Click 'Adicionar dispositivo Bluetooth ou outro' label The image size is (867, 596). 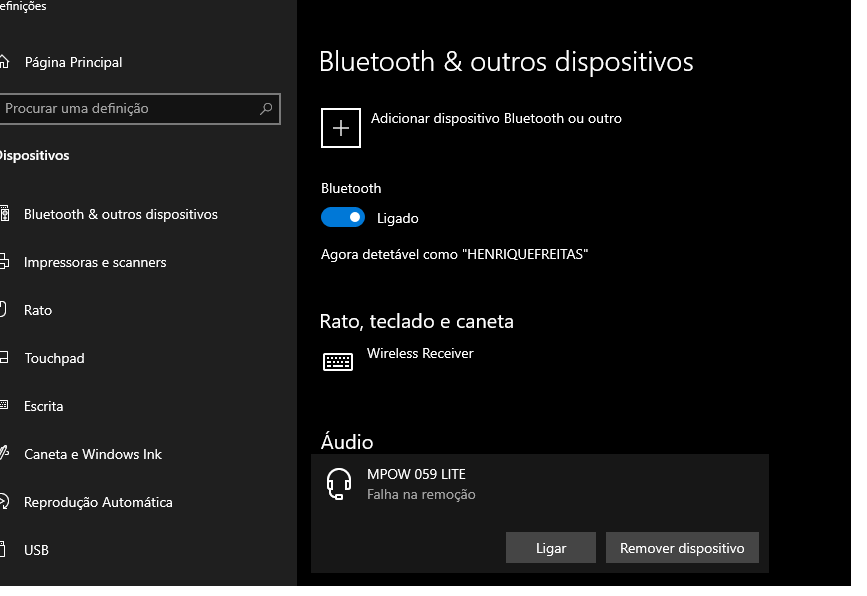tap(496, 118)
